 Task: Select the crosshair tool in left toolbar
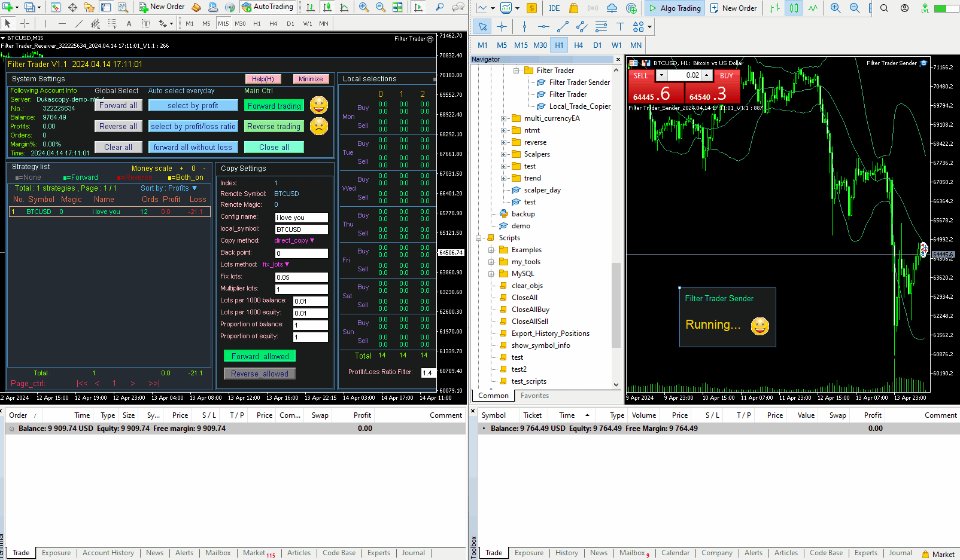24,23
